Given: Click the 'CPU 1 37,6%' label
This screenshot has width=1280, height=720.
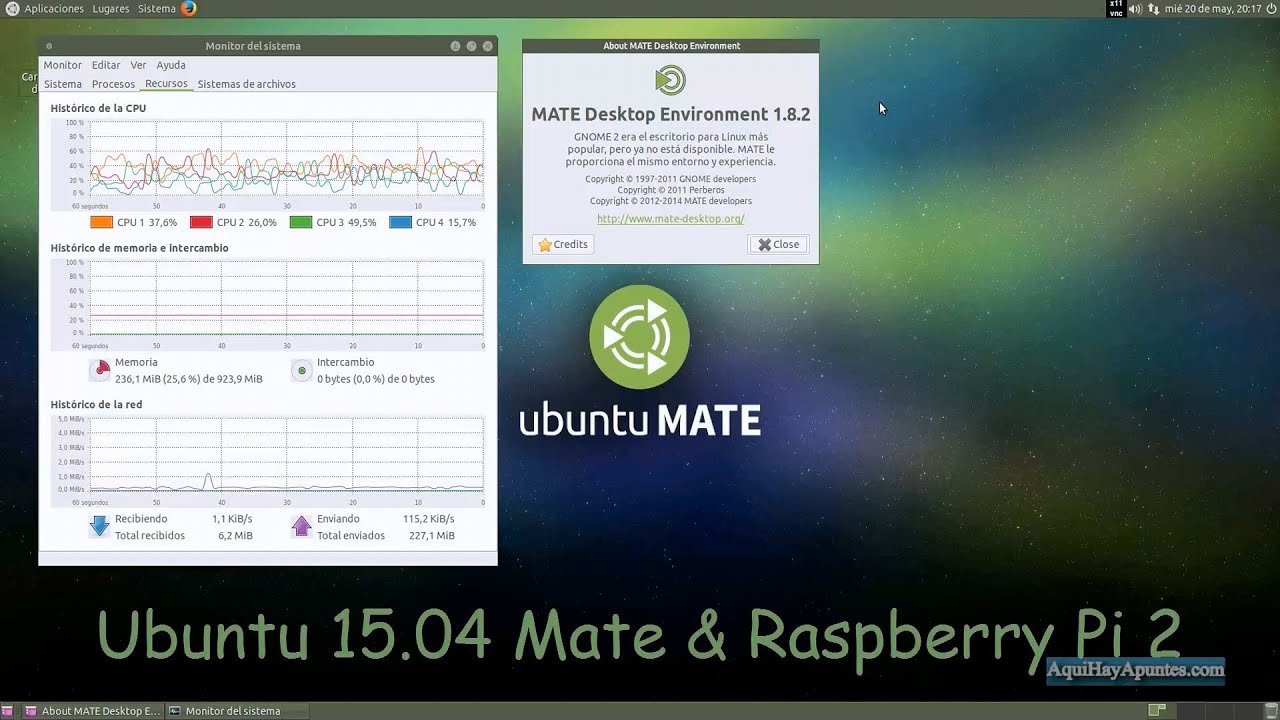Looking at the screenshot, I should (x=147, y=222).
